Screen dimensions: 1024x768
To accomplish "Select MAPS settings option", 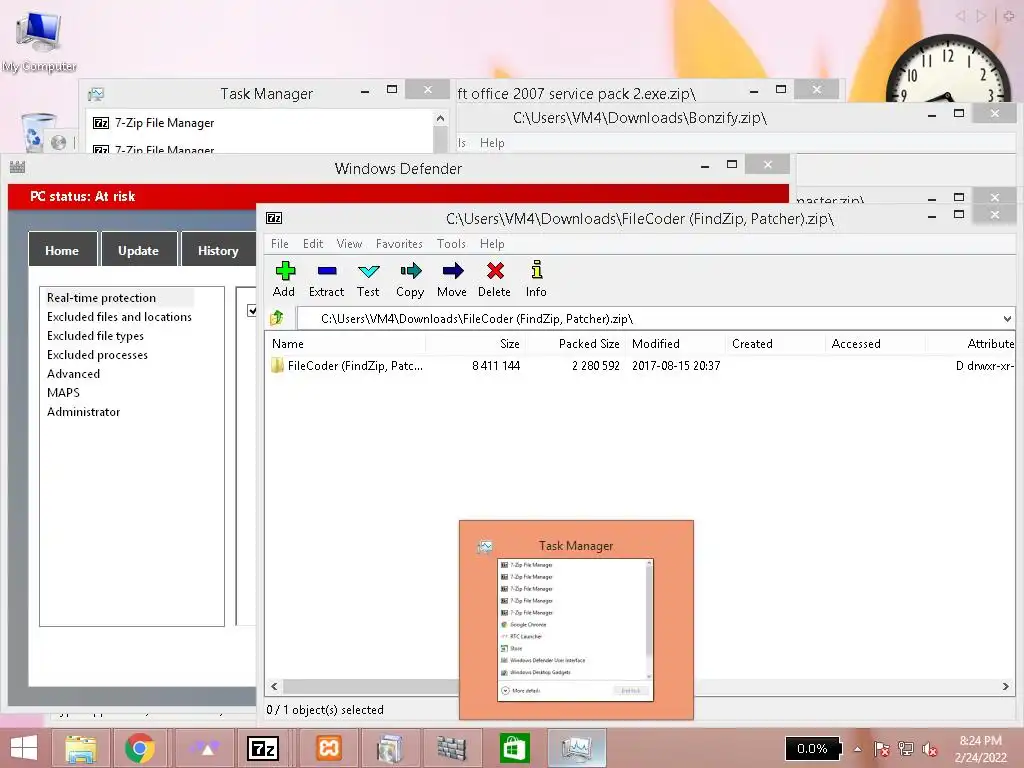I will pyautogui.click(x=63, y=392).
